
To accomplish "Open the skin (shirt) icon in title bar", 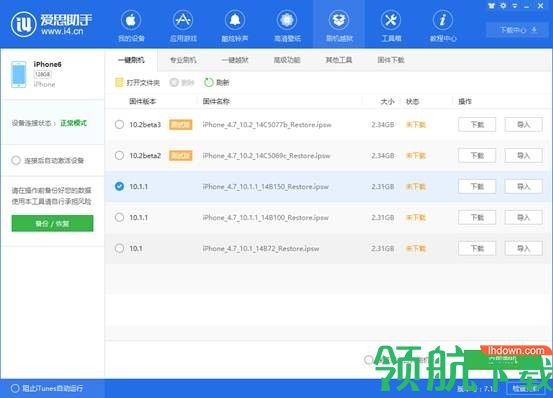I will point(492,6).
